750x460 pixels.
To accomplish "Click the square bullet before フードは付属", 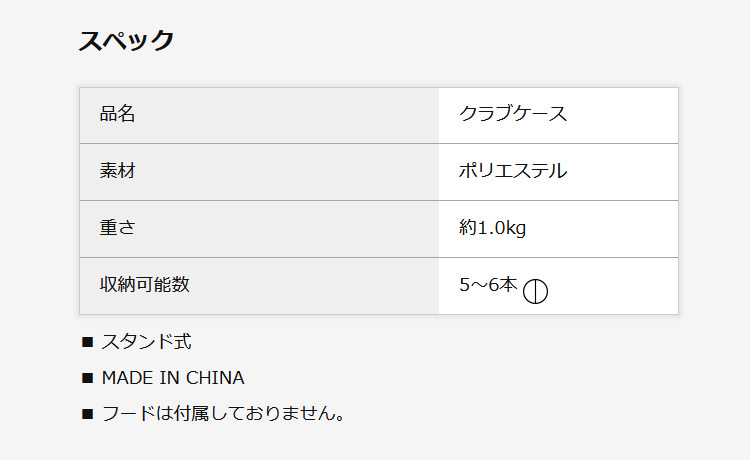I will click(x=87, y=414).
